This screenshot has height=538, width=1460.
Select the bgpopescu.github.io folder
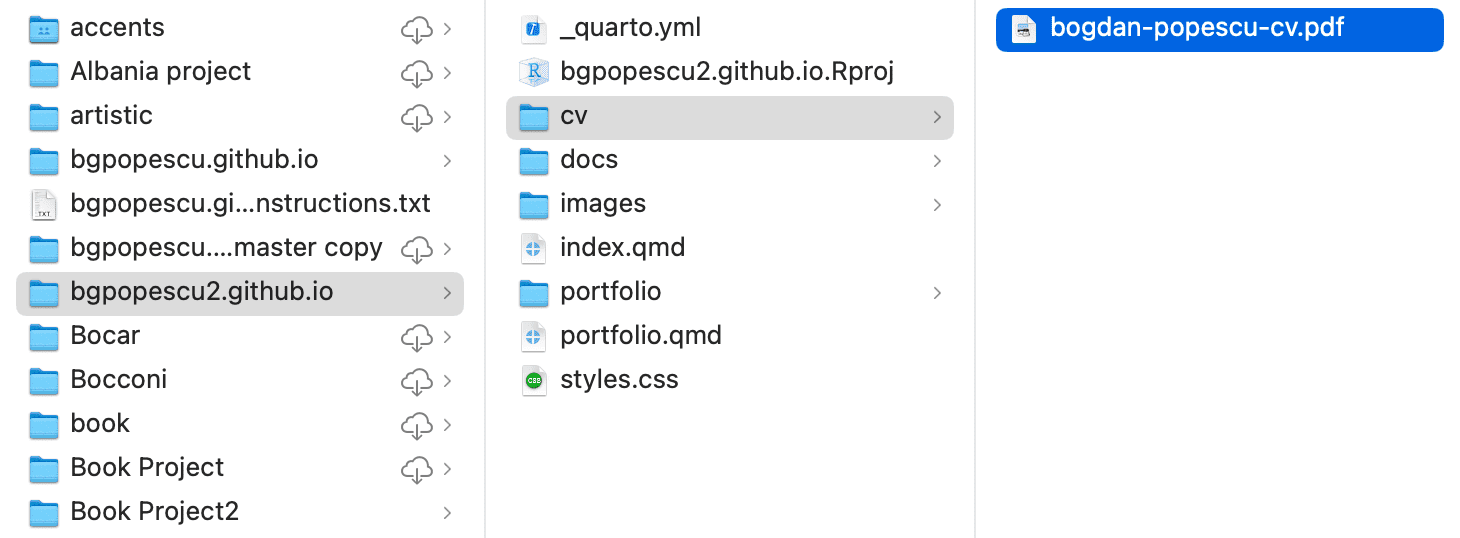click(194, 160)
